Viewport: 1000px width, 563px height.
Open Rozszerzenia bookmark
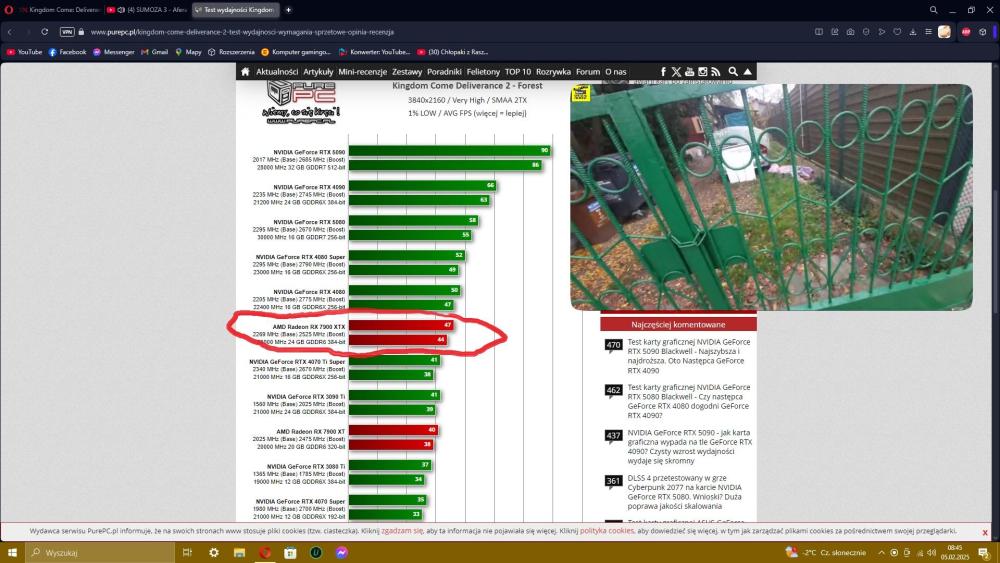[232, 52]
